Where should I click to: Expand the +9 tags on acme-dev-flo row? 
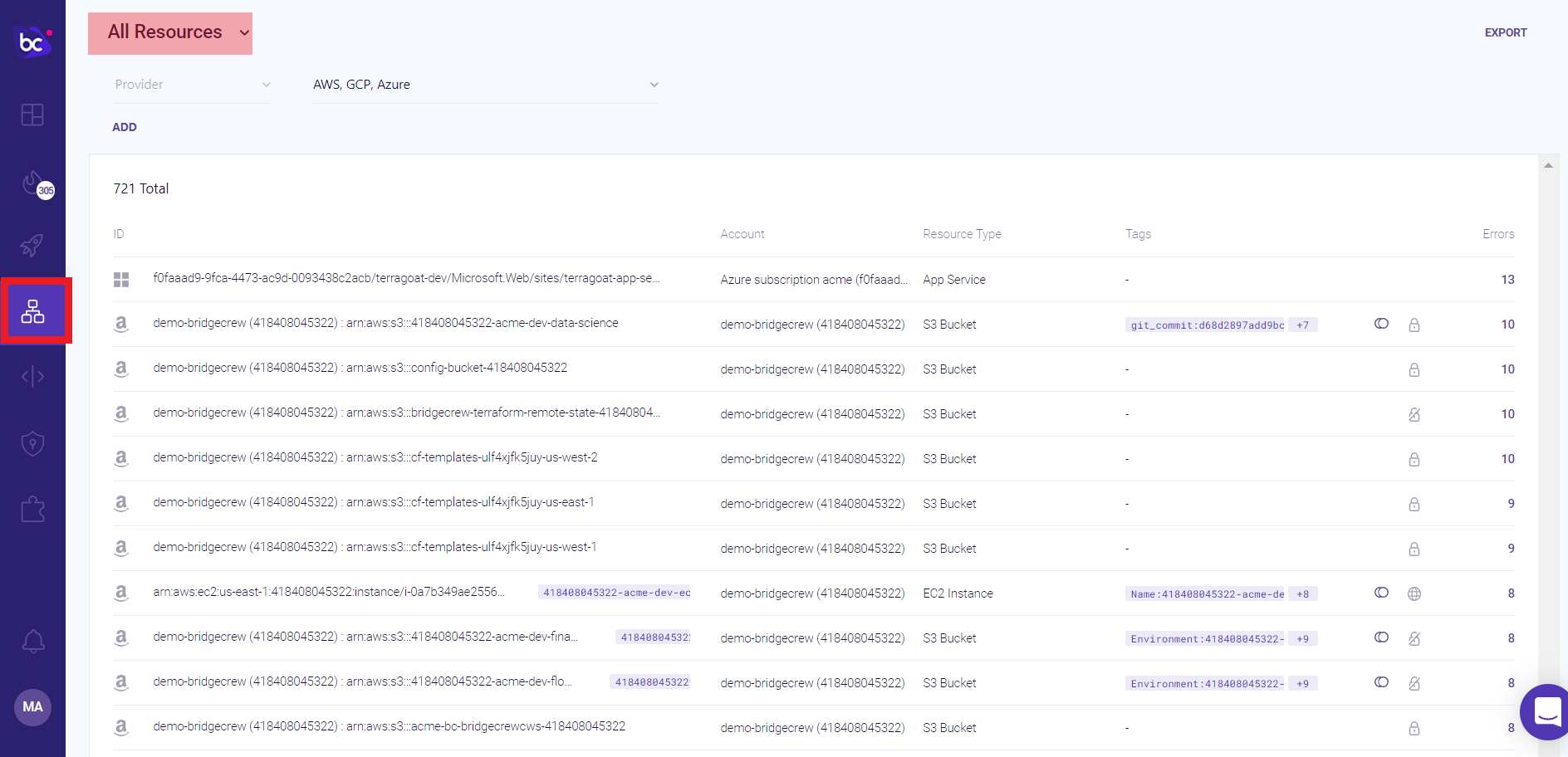tap(1303, 684)
